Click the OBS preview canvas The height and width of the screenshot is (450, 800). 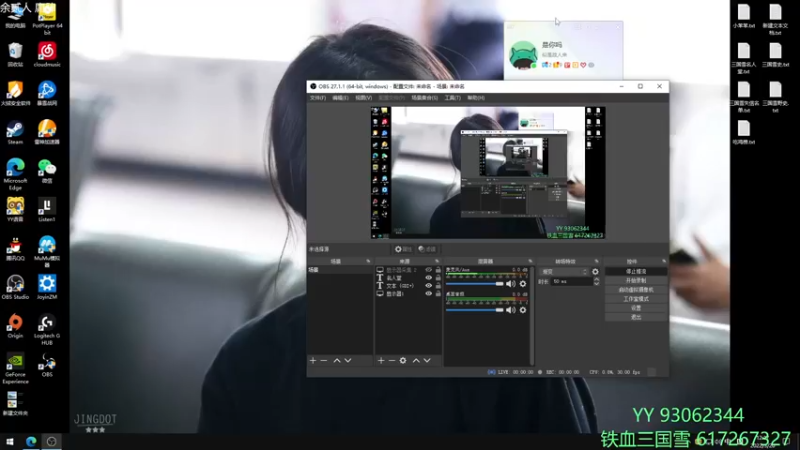click(x=488, y=172)
